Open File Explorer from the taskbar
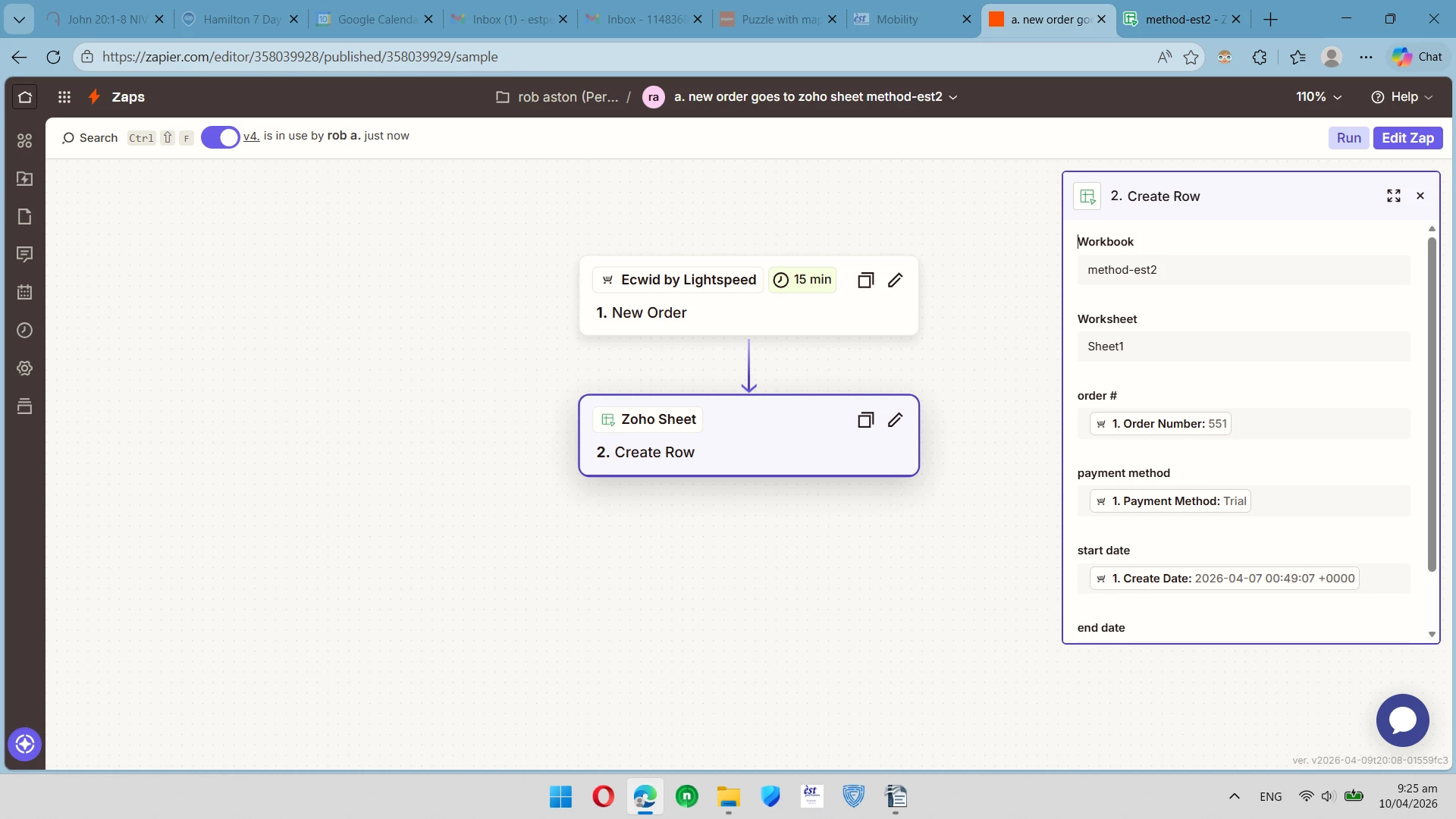The width and height of the screenshot is (1456, 819). click(728, 797)
